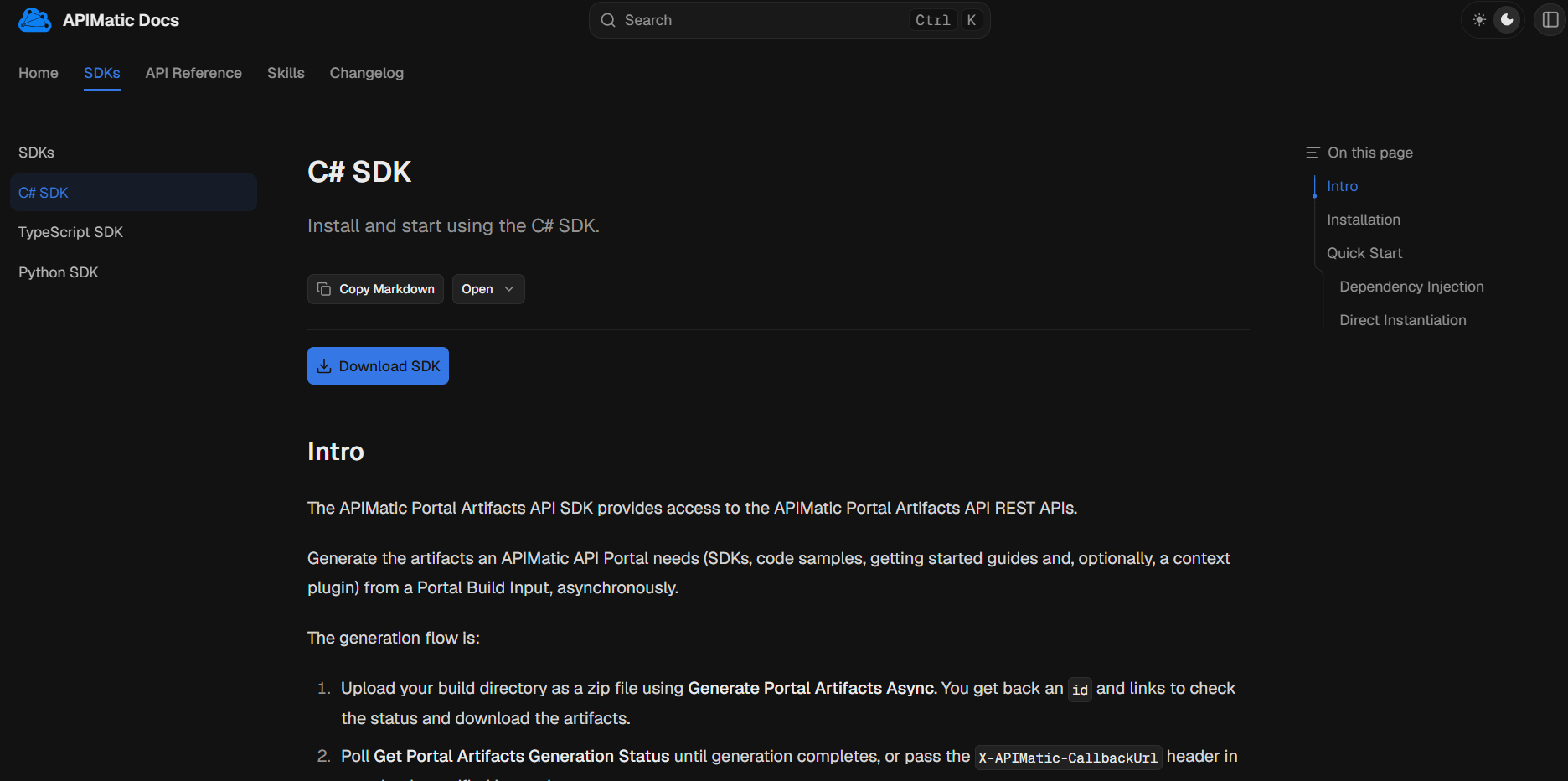Toggle the sidebar panel icon
This screenshot has width=1568, height=781.
(1550, 20)
